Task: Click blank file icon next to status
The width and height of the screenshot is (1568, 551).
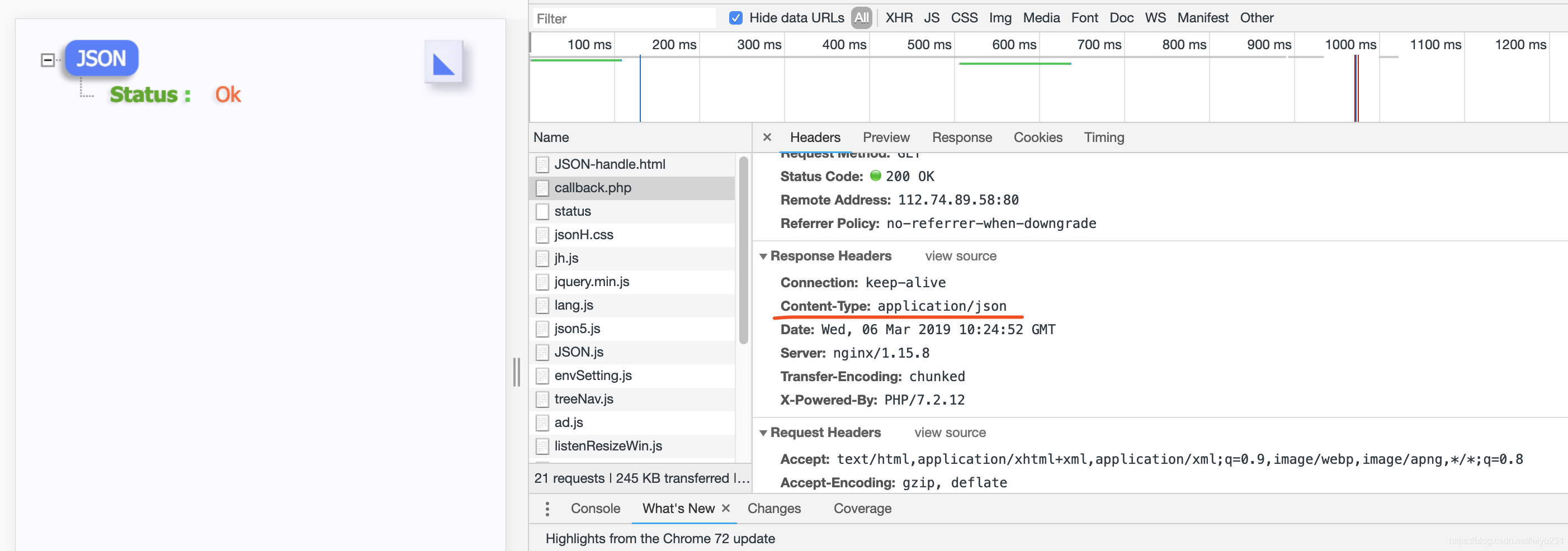Action: point(542,211)
